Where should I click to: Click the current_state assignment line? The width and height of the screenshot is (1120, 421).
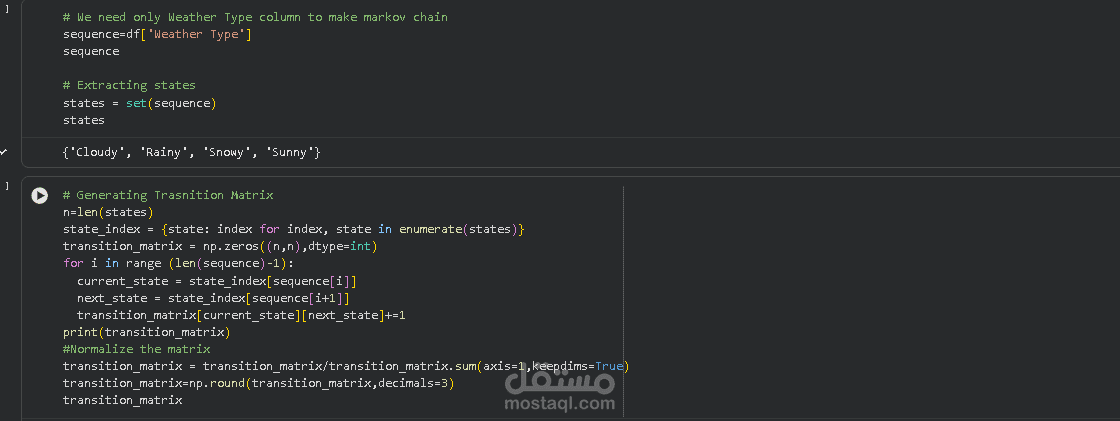pos(216,281)
